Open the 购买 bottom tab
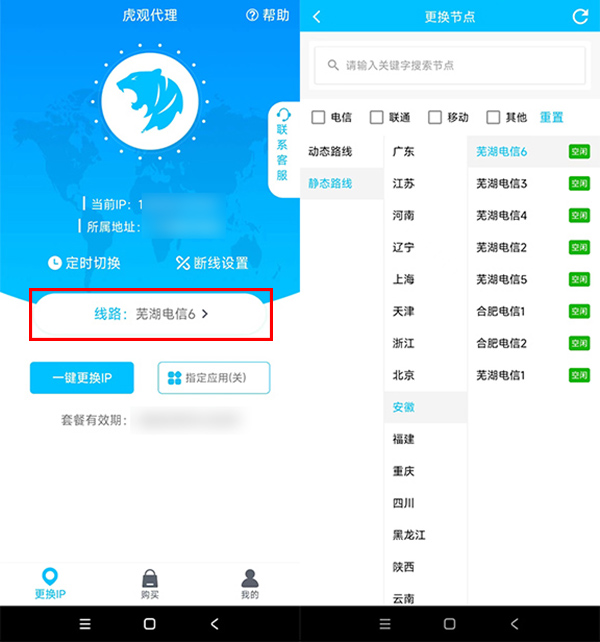 coord(150,583)
